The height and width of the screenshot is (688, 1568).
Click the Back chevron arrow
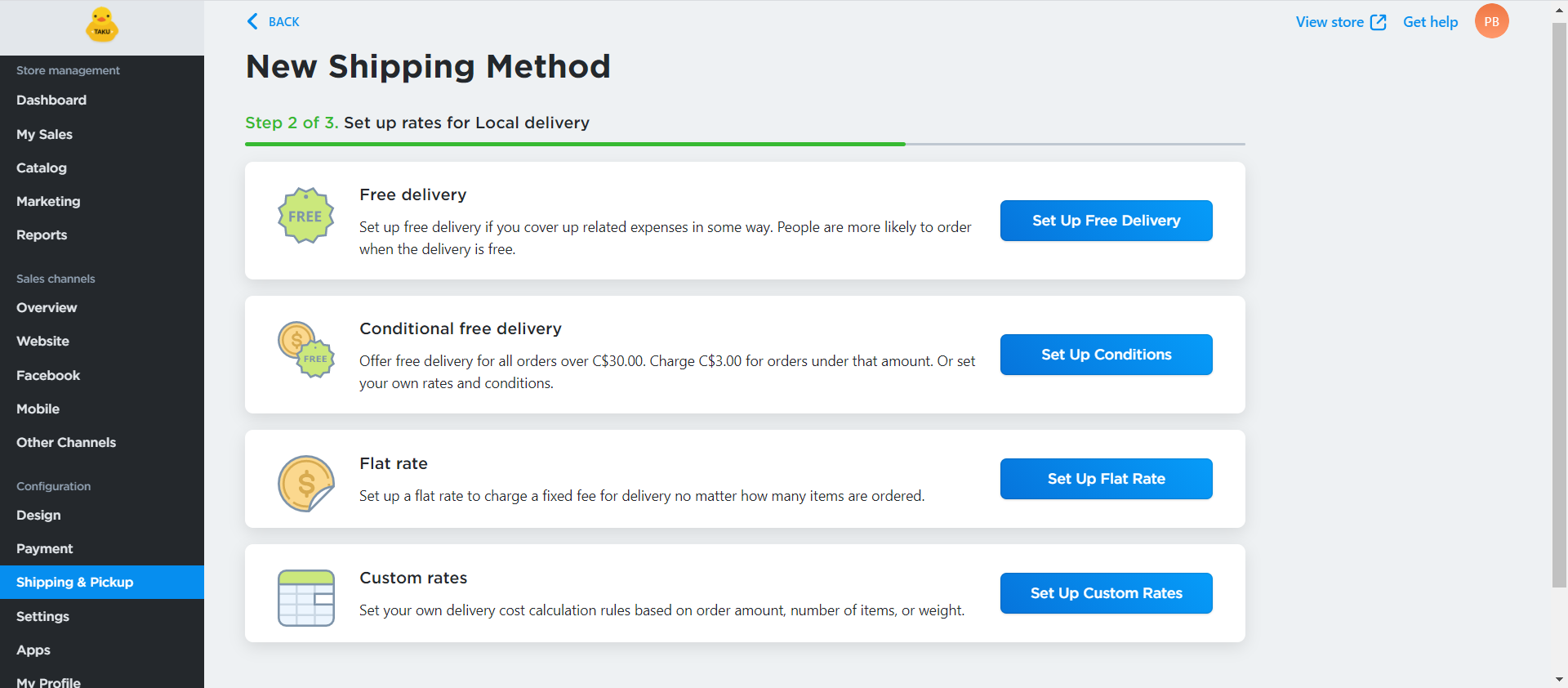252,21
